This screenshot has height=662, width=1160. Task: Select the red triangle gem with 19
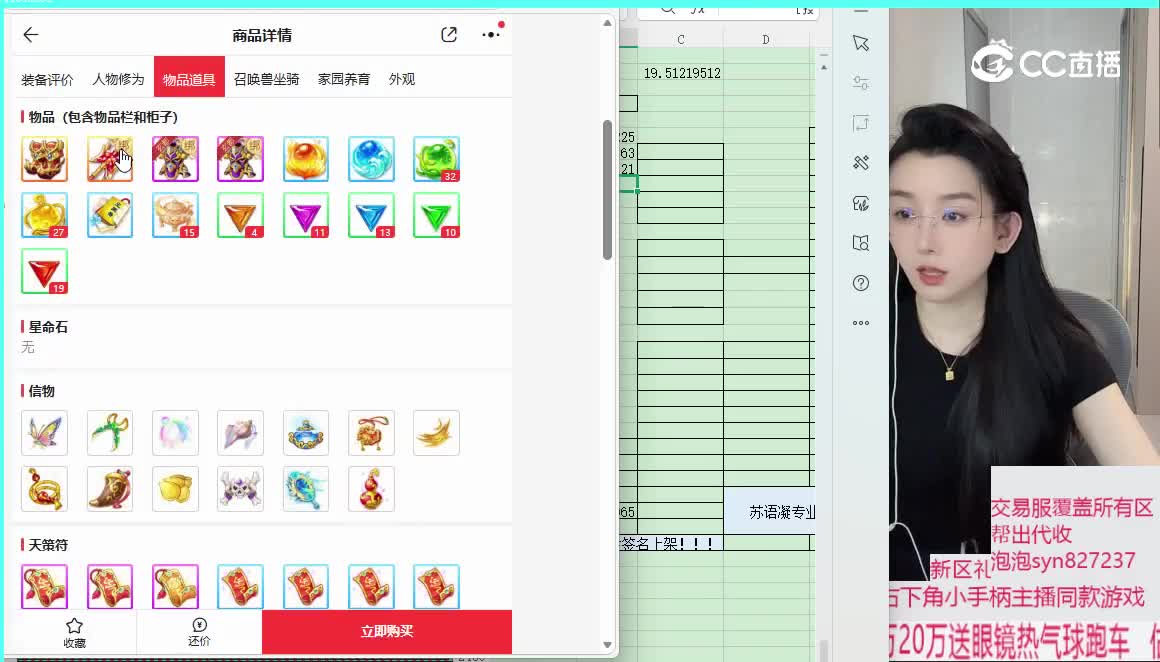[44, 271]
